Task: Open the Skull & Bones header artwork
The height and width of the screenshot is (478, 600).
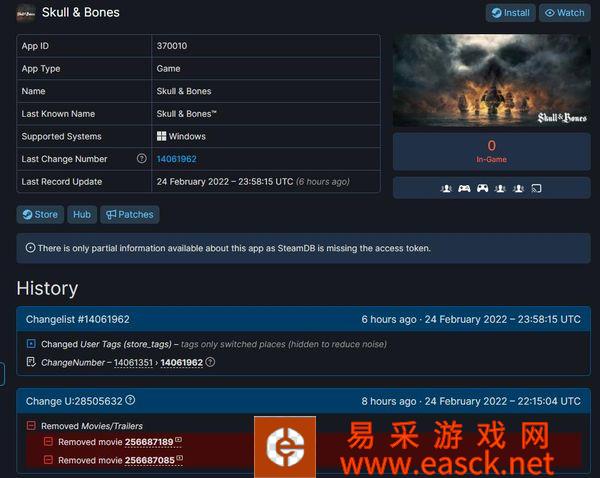Action: click(491, 81)
